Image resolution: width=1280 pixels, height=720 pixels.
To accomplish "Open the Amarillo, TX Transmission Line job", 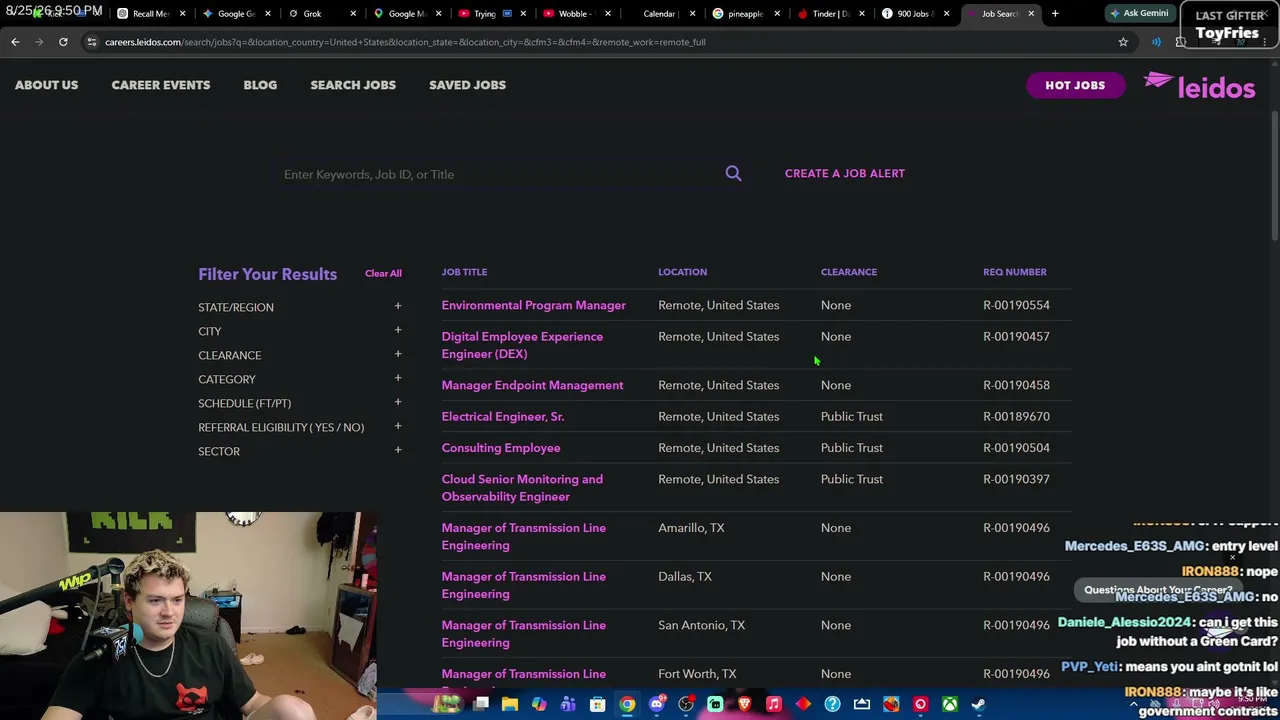I will click(x=524, y=536).
